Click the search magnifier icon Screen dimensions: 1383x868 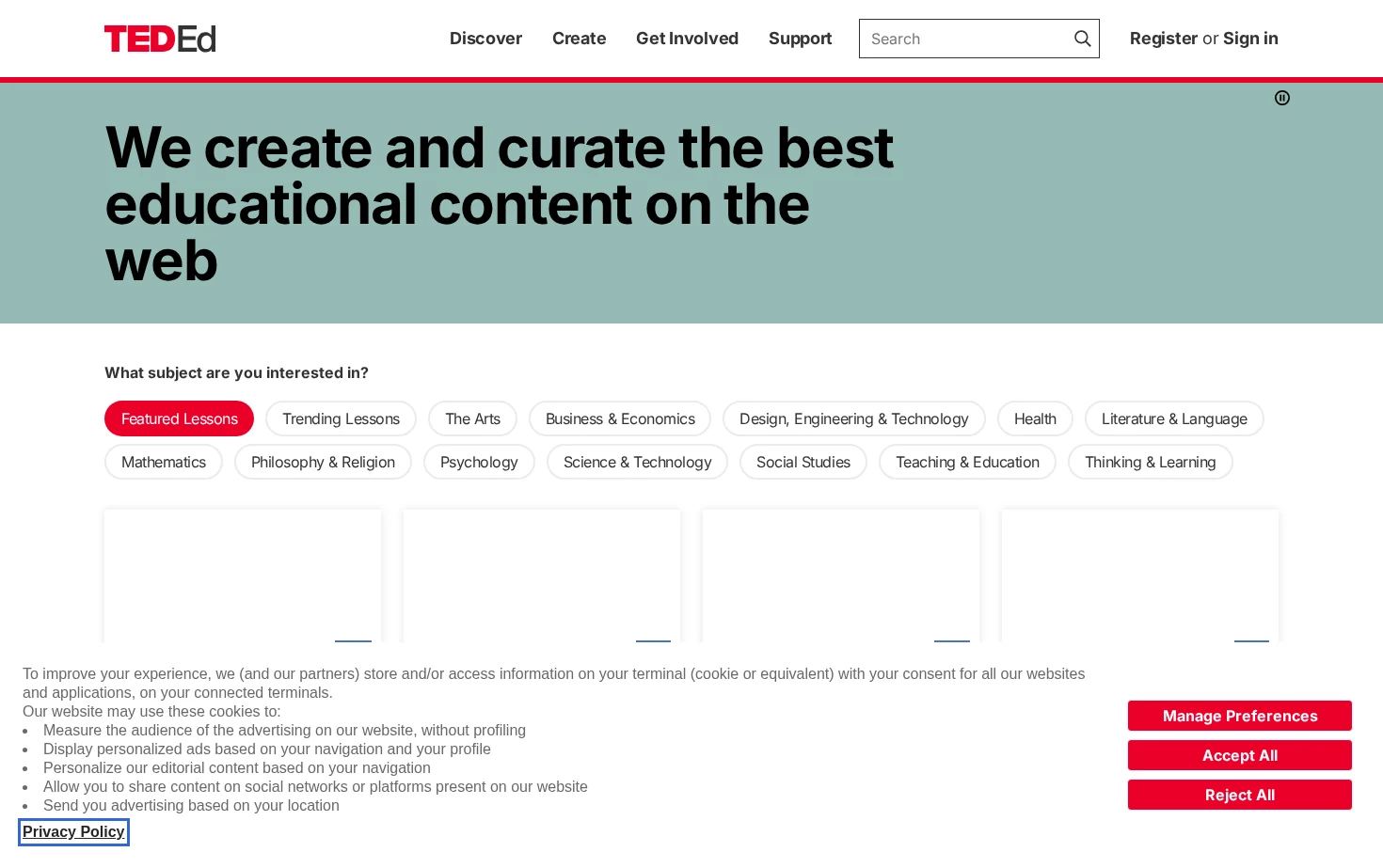(x=1082, y=39)
